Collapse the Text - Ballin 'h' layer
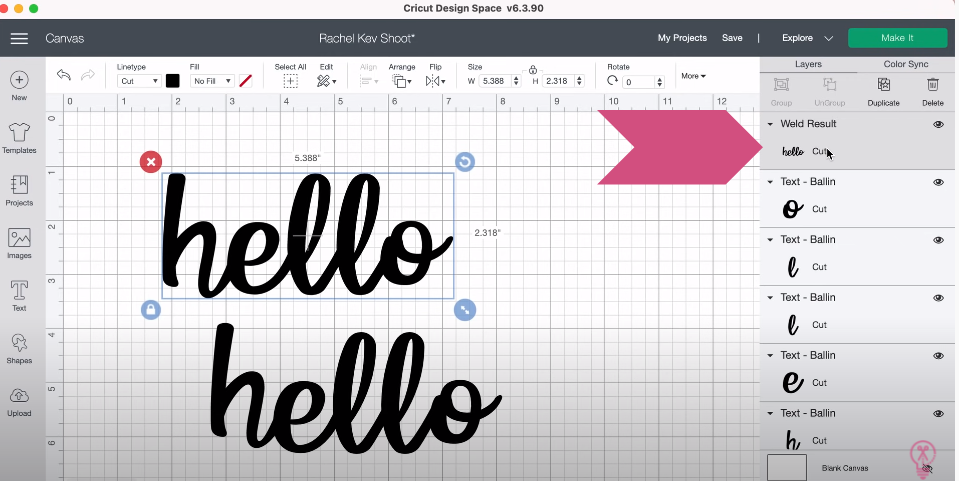The width and height of the screenshot is (959, 481). pyautogui.click(x=770, y=414)
